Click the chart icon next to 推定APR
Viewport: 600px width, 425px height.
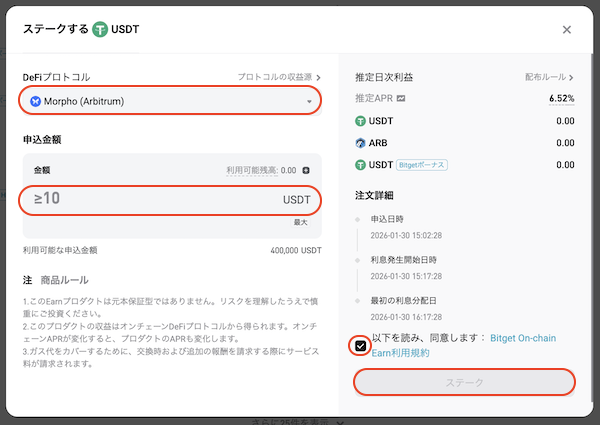(401, 99)
